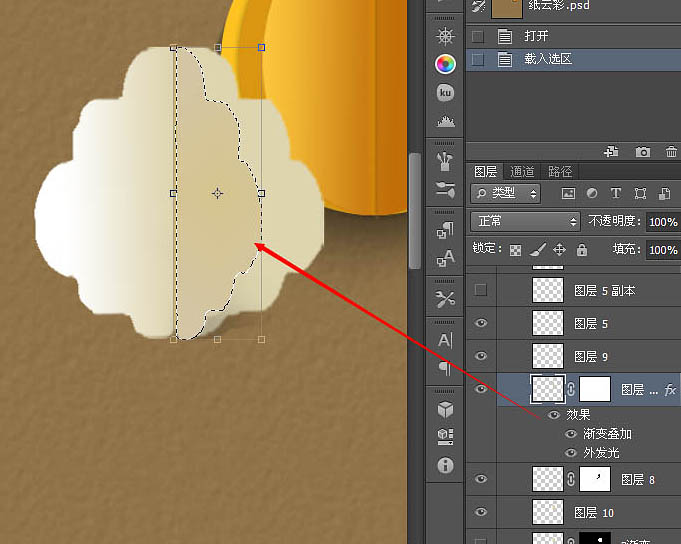Select the 载入选区 history state
Screen dimensions: 681x544
573,59
